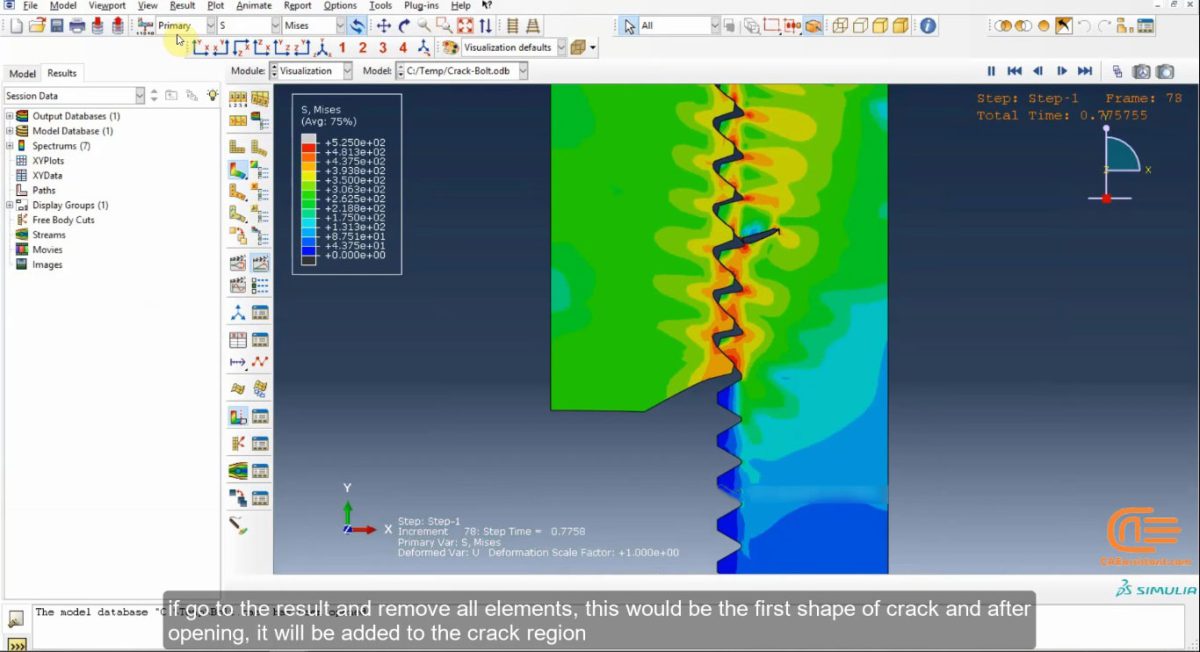Switch to the Model tab

(x=22, y=72)
